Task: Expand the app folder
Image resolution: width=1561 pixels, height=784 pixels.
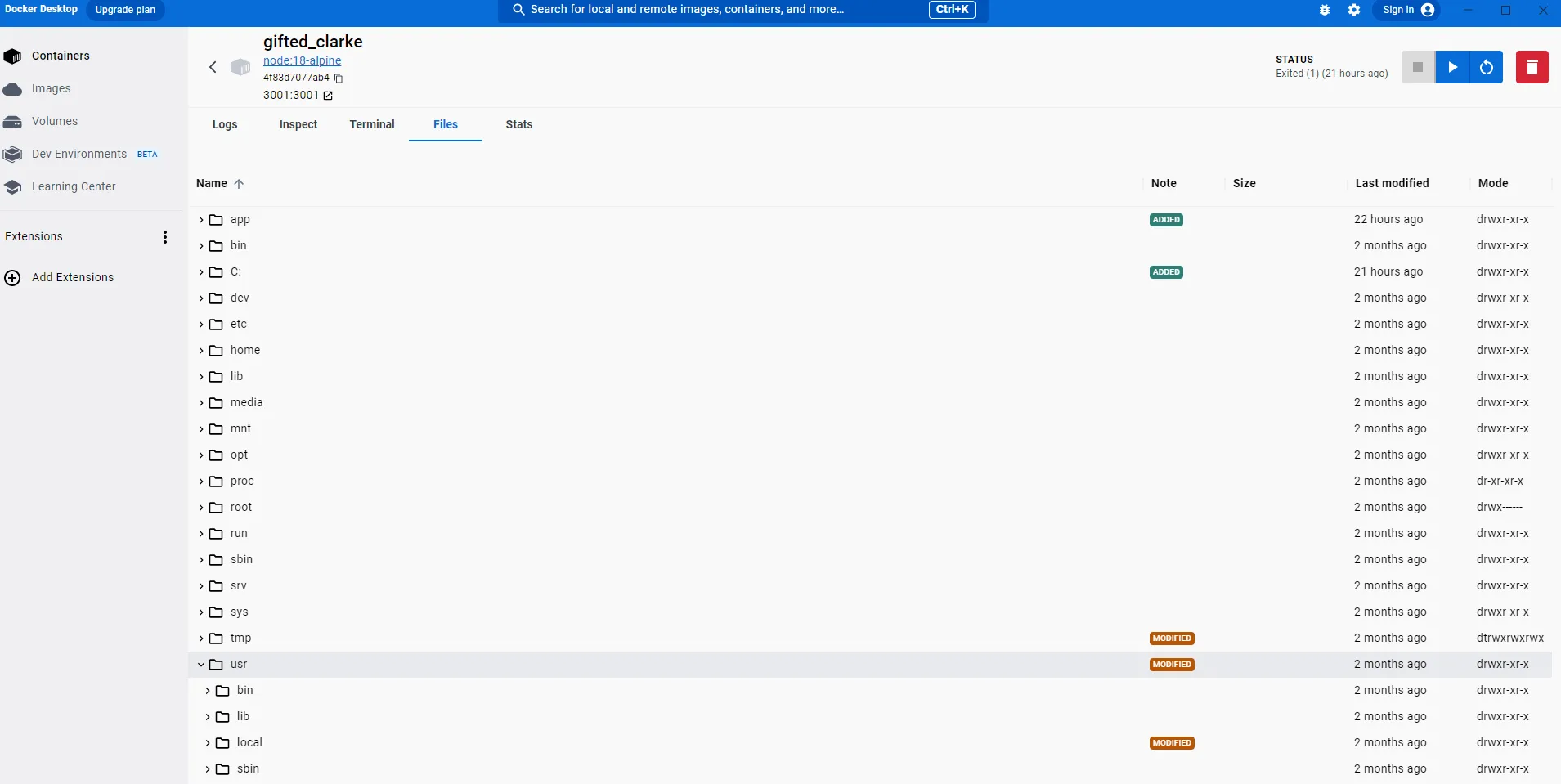Action: pos(201,220)
